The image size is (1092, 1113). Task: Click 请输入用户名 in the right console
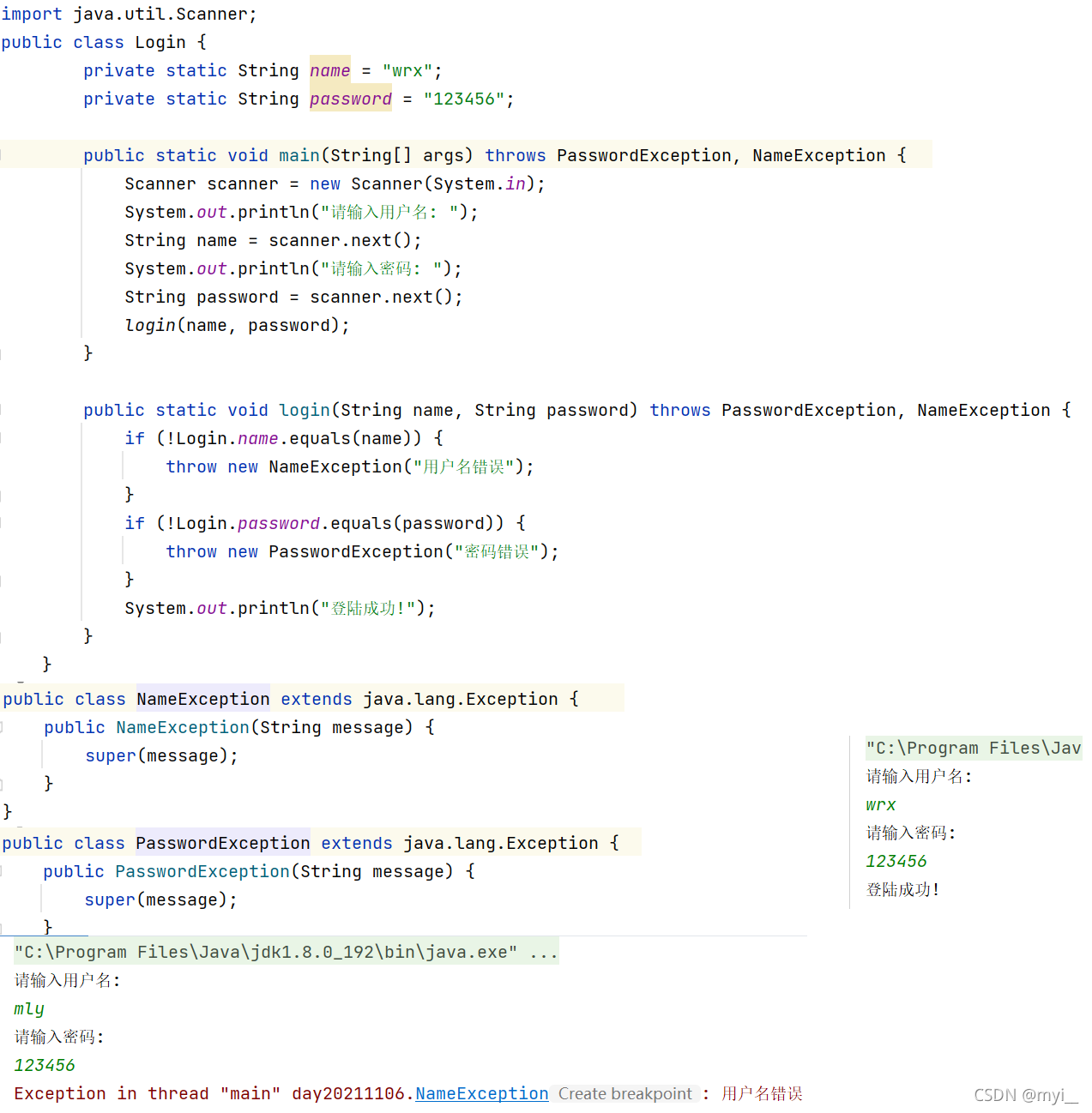pyautogui.click(x=919, y=776)
